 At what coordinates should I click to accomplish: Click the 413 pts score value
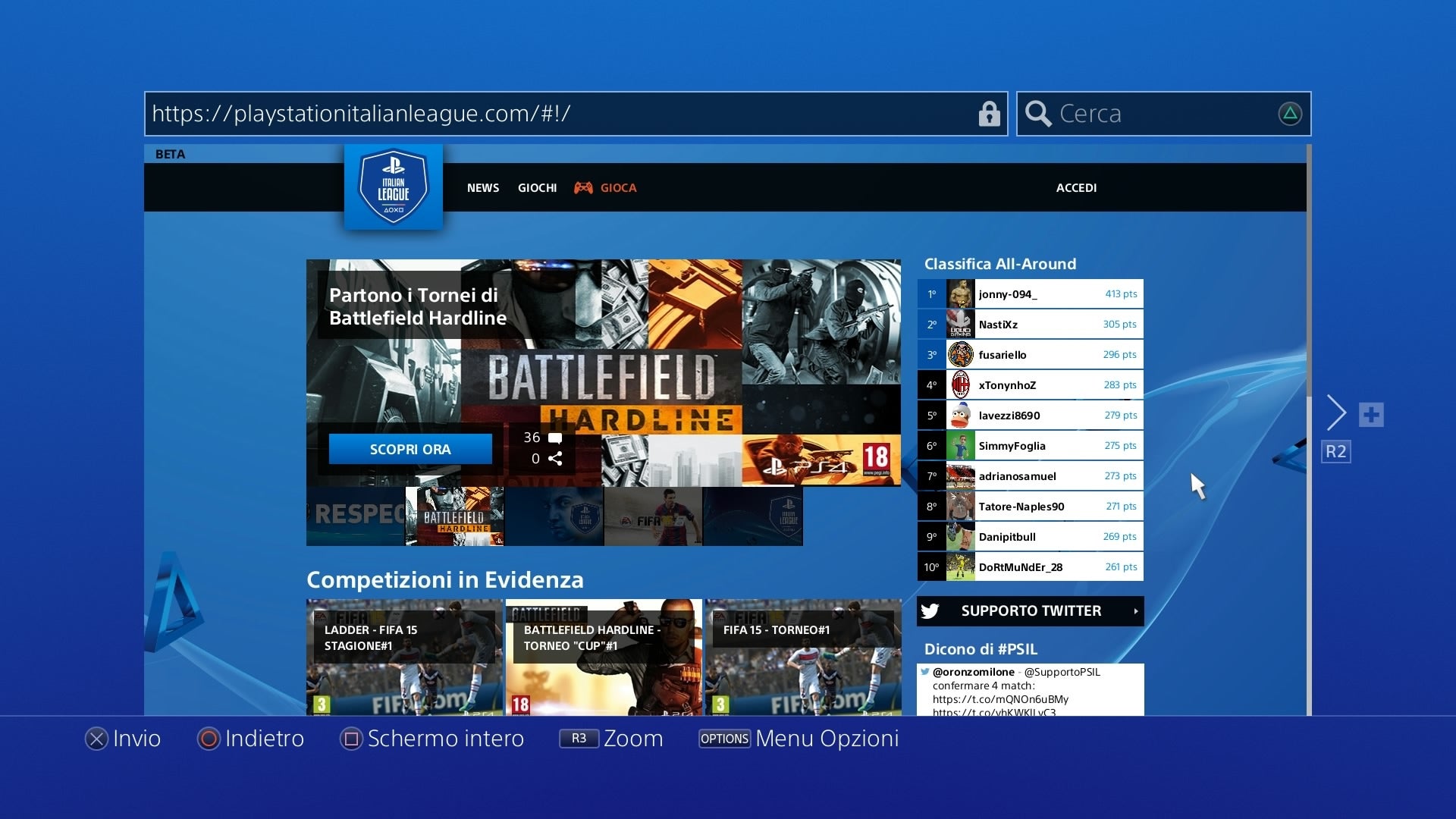1121,293
